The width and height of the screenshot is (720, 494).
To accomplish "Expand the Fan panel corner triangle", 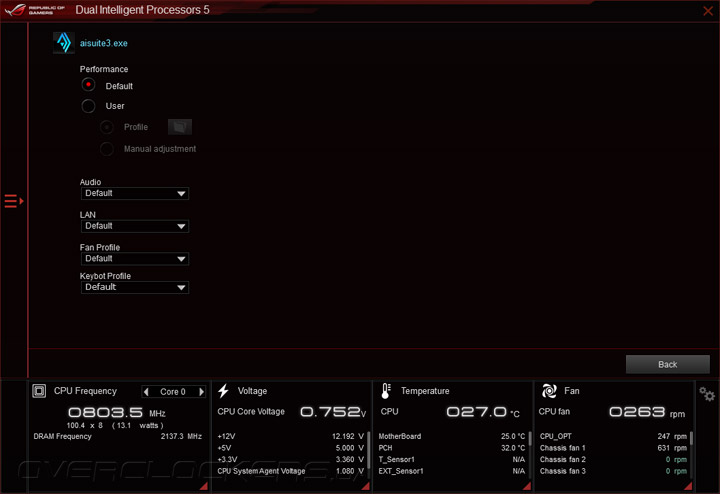I will point(688,486).
